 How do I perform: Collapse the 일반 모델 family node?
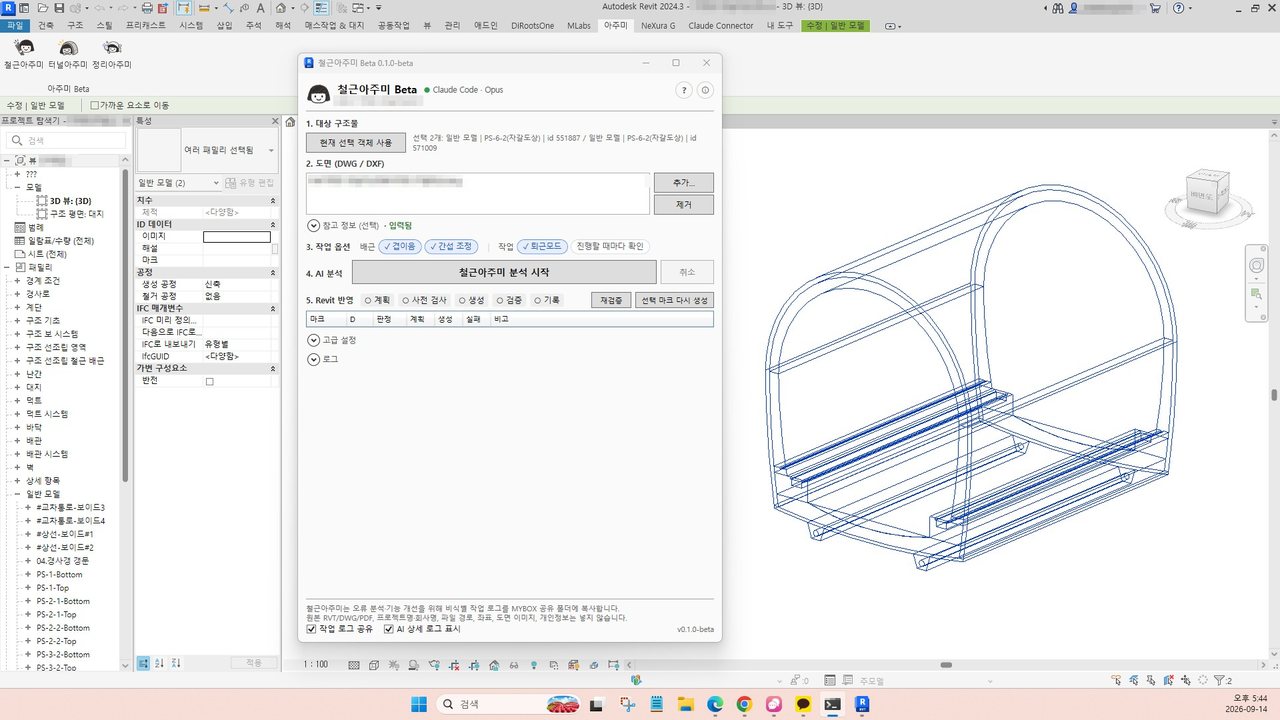pos(16,494)
